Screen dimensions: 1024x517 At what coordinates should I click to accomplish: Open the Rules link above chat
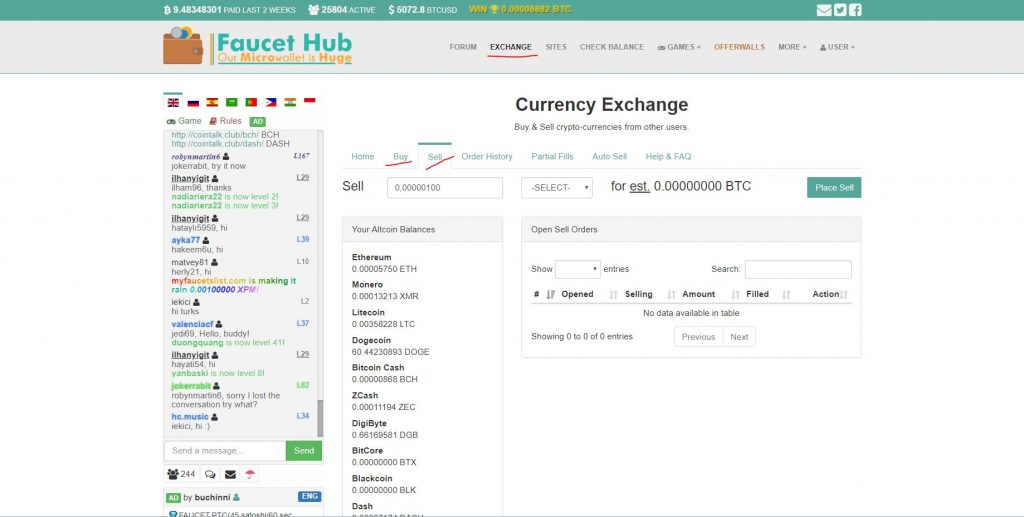[x=225, y=121]
